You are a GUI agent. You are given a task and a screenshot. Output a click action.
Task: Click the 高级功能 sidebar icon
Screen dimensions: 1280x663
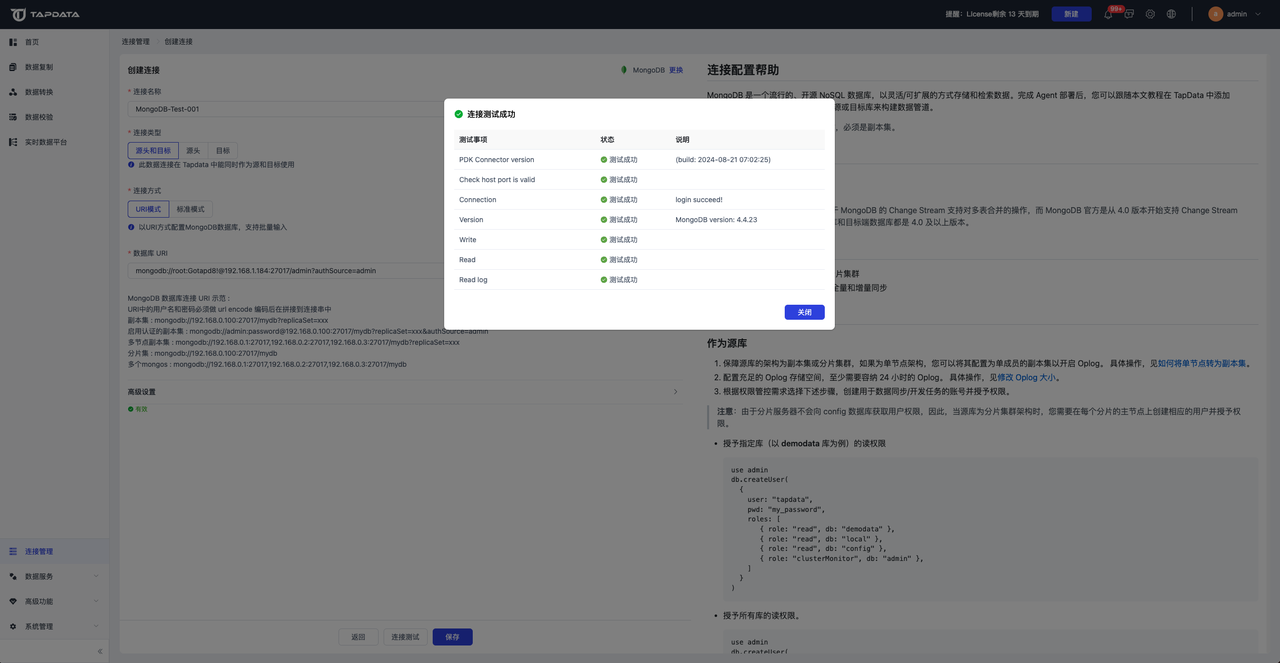coord(13,601)
